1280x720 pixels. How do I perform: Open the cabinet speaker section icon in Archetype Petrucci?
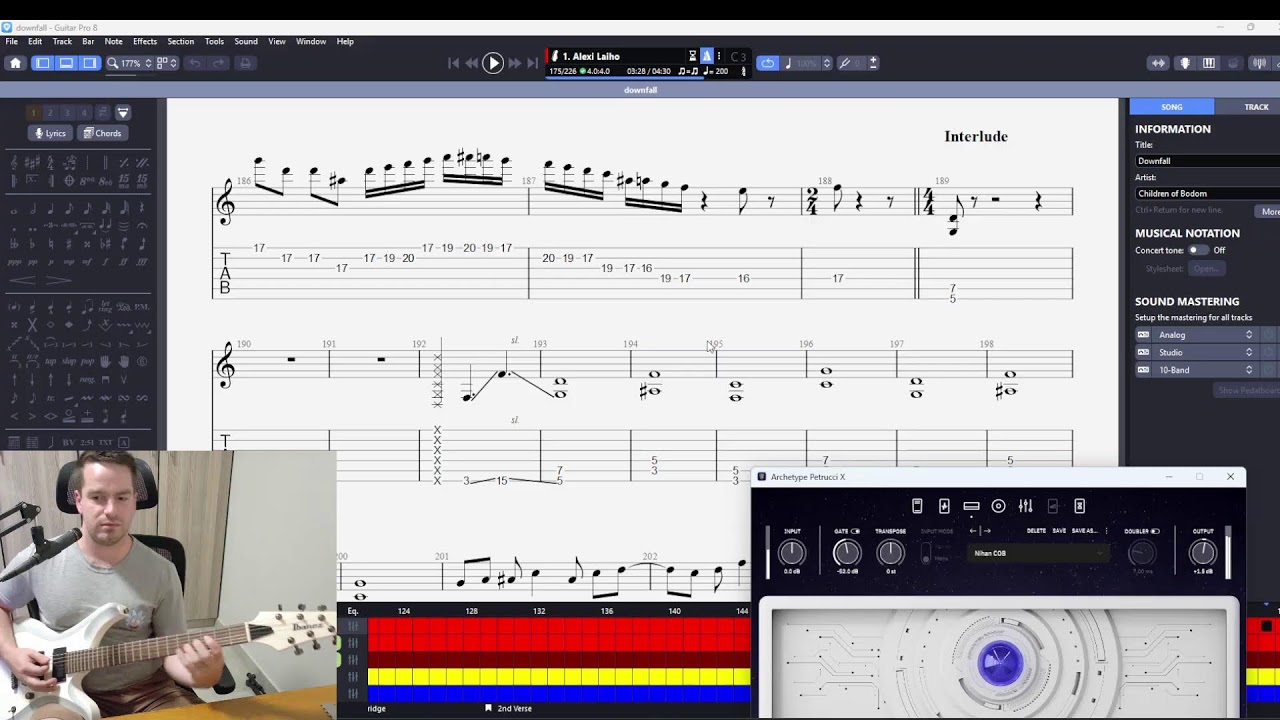click(998, 506)
